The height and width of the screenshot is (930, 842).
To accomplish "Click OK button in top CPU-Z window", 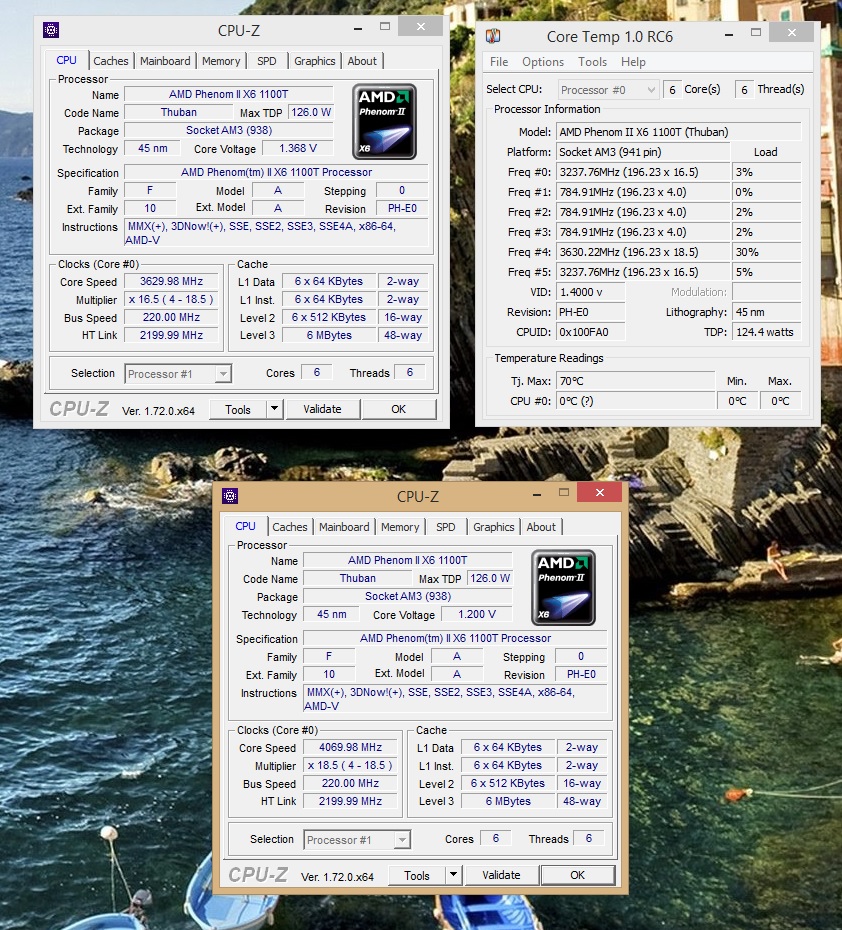I will pyautogui.click(x=398, y=409).
